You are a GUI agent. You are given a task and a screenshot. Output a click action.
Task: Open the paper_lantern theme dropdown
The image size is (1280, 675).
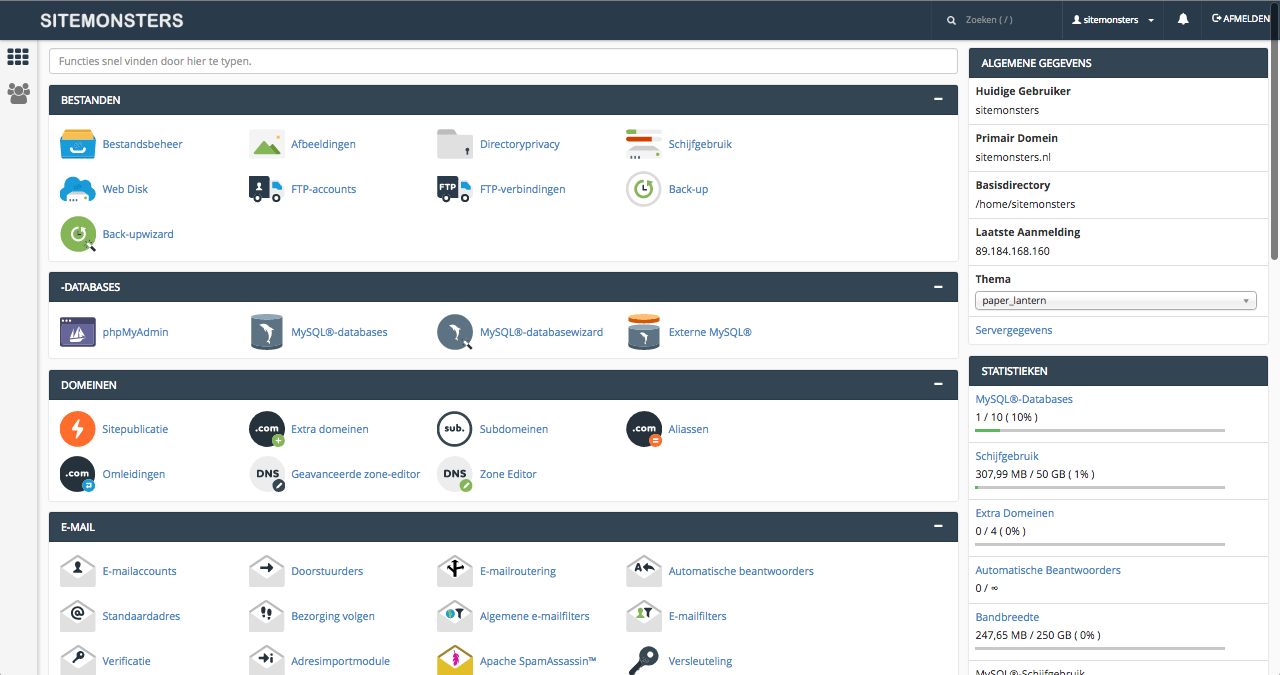1116,300
